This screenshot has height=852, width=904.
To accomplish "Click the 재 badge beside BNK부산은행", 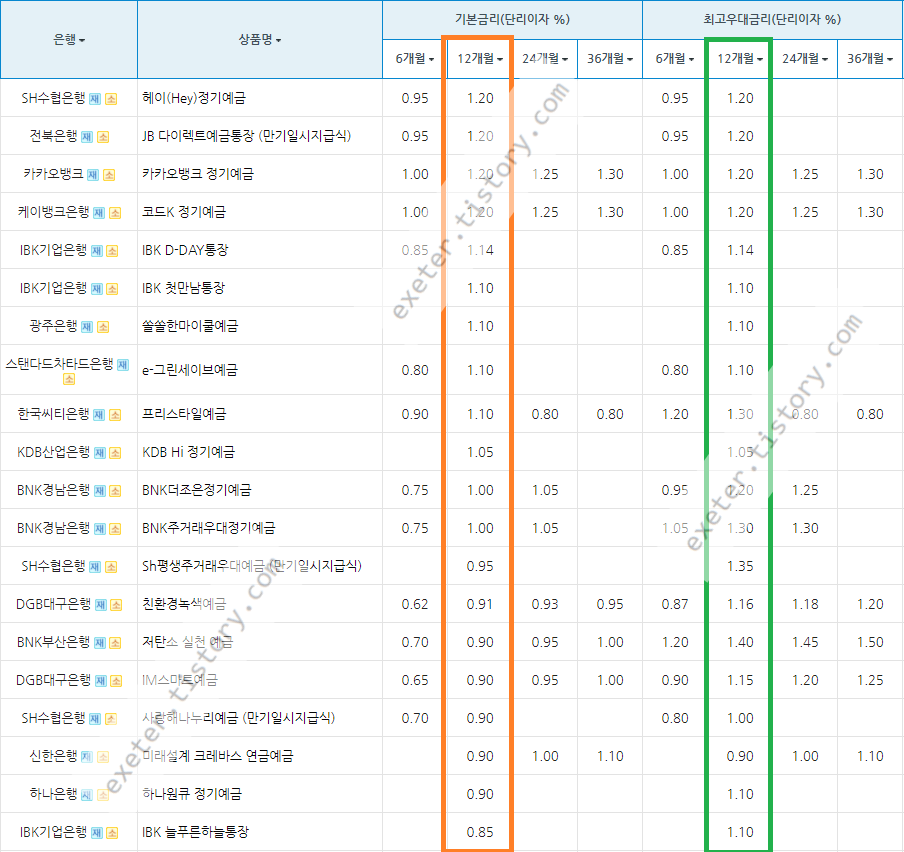I will [x=100, y=643].
